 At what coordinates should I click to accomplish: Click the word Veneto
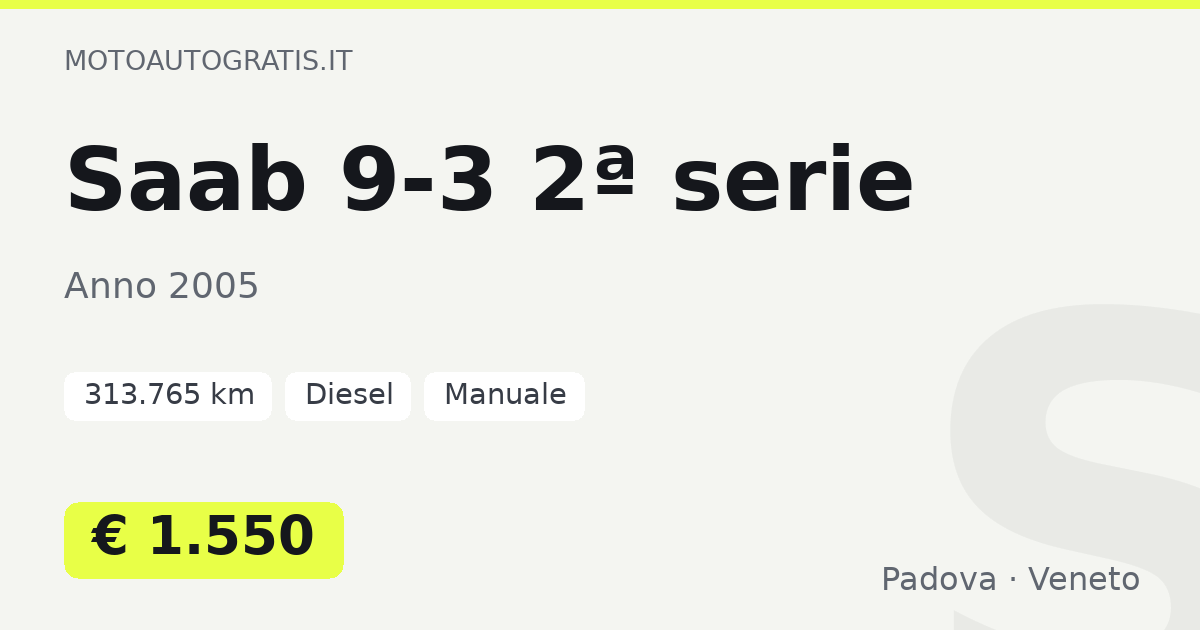1084,580
